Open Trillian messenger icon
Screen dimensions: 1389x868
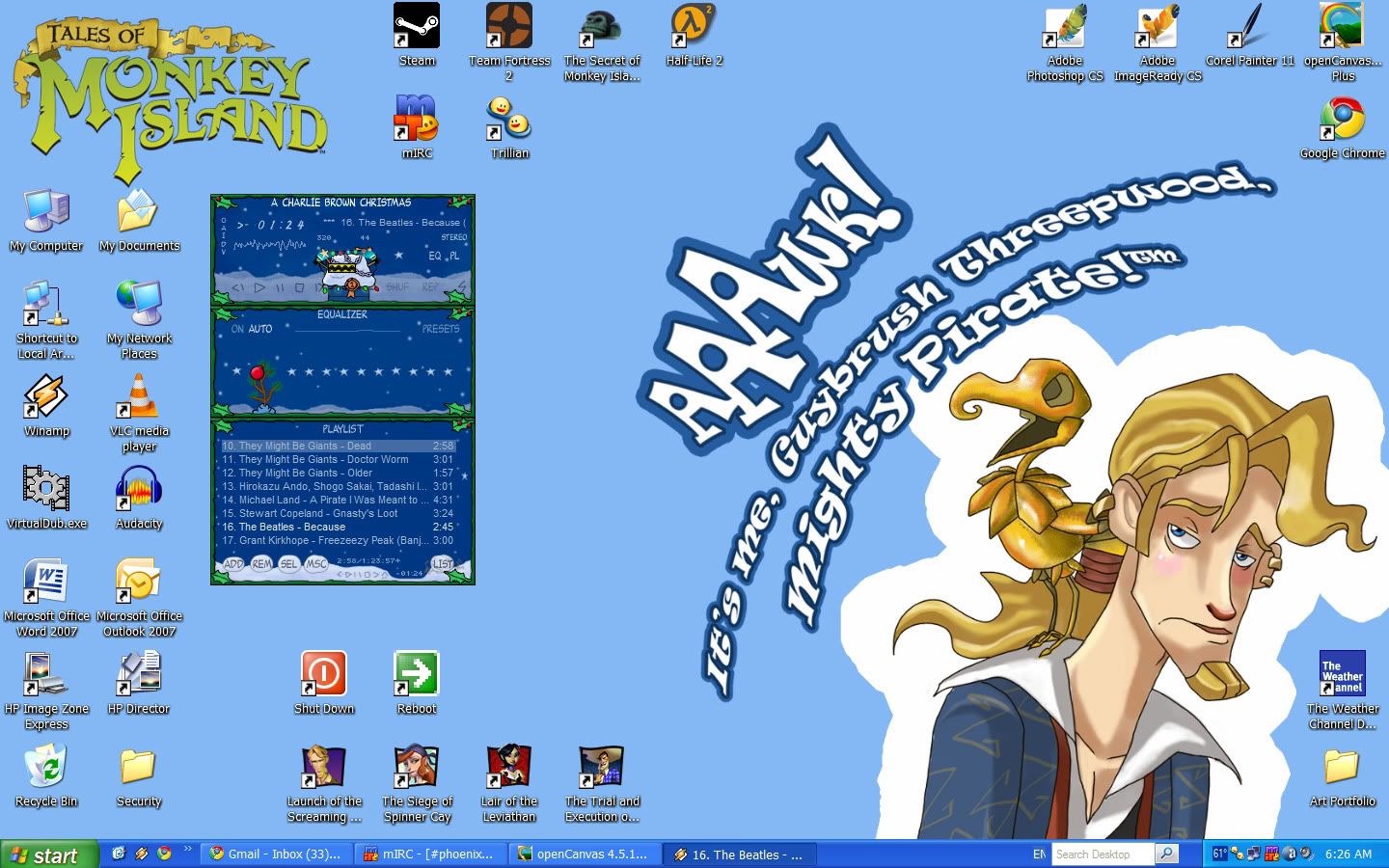[509, 127]
